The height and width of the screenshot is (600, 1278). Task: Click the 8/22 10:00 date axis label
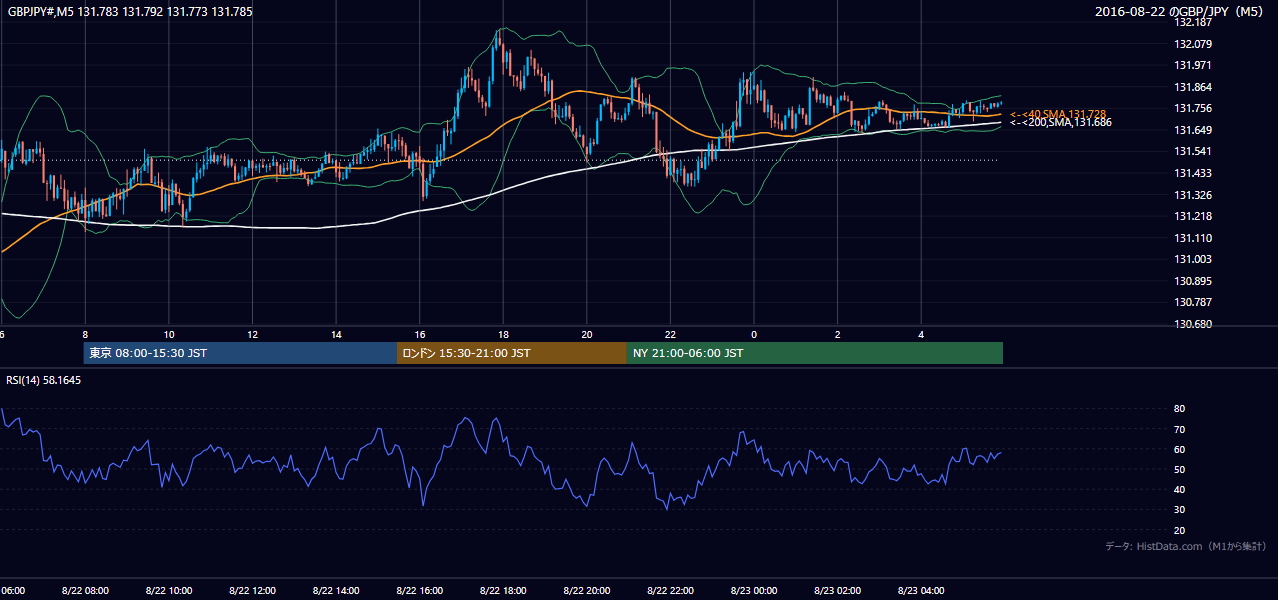click(169, 591)
